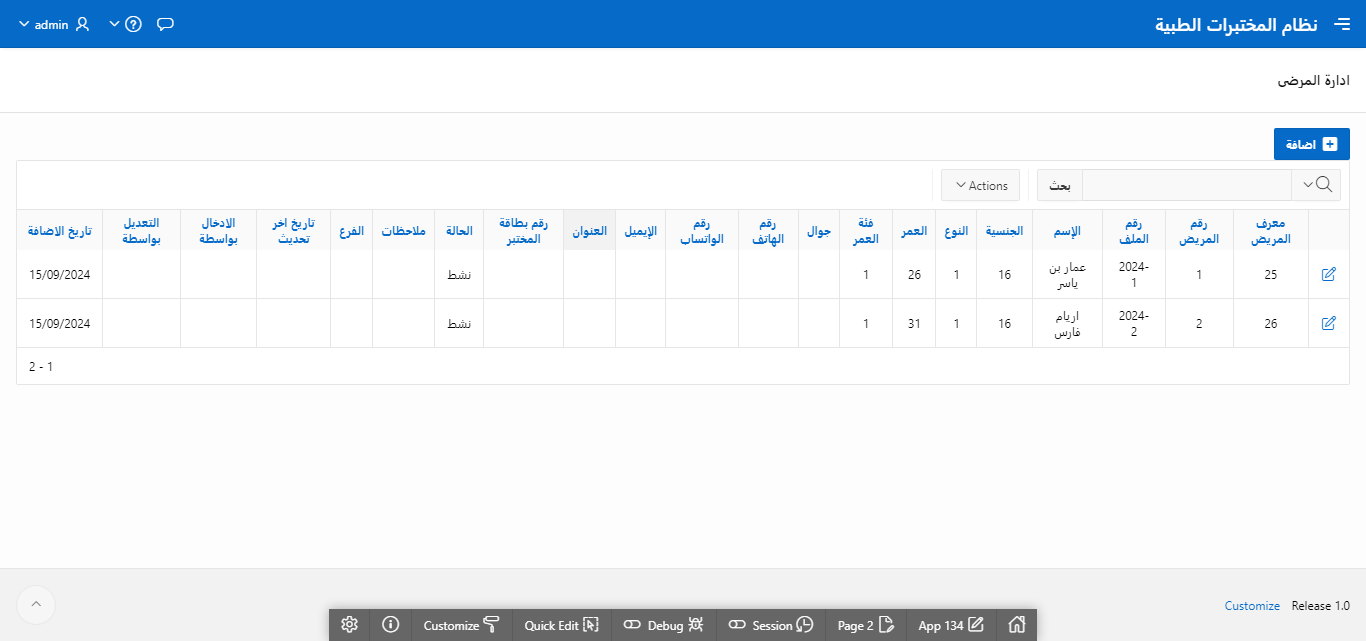The height and width of the screenshot is (641, 1366).
Task: Sort by رقم المريض column header
Action: [x=1199, y=230]
